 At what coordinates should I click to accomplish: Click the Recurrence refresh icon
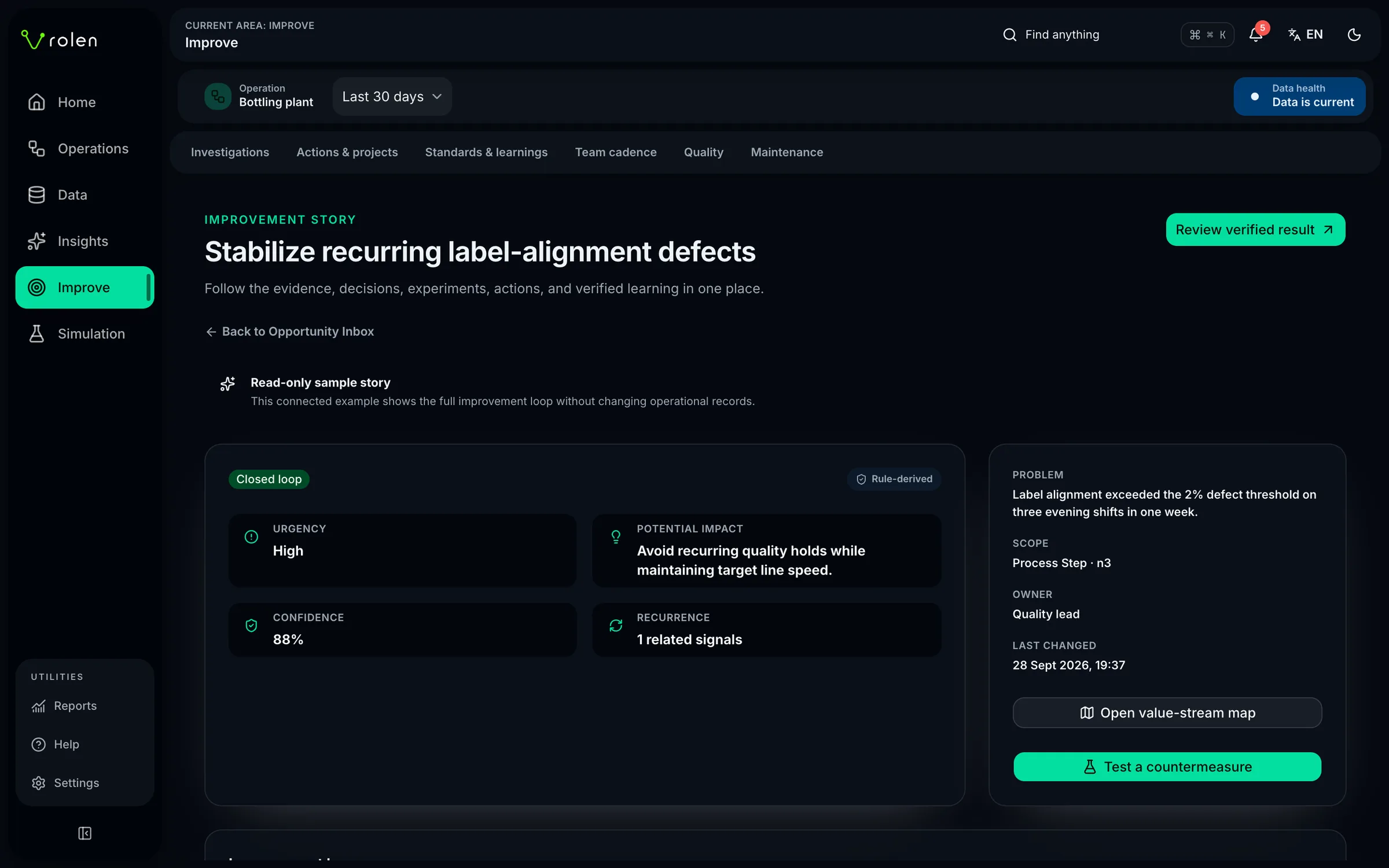click(616, 626)
